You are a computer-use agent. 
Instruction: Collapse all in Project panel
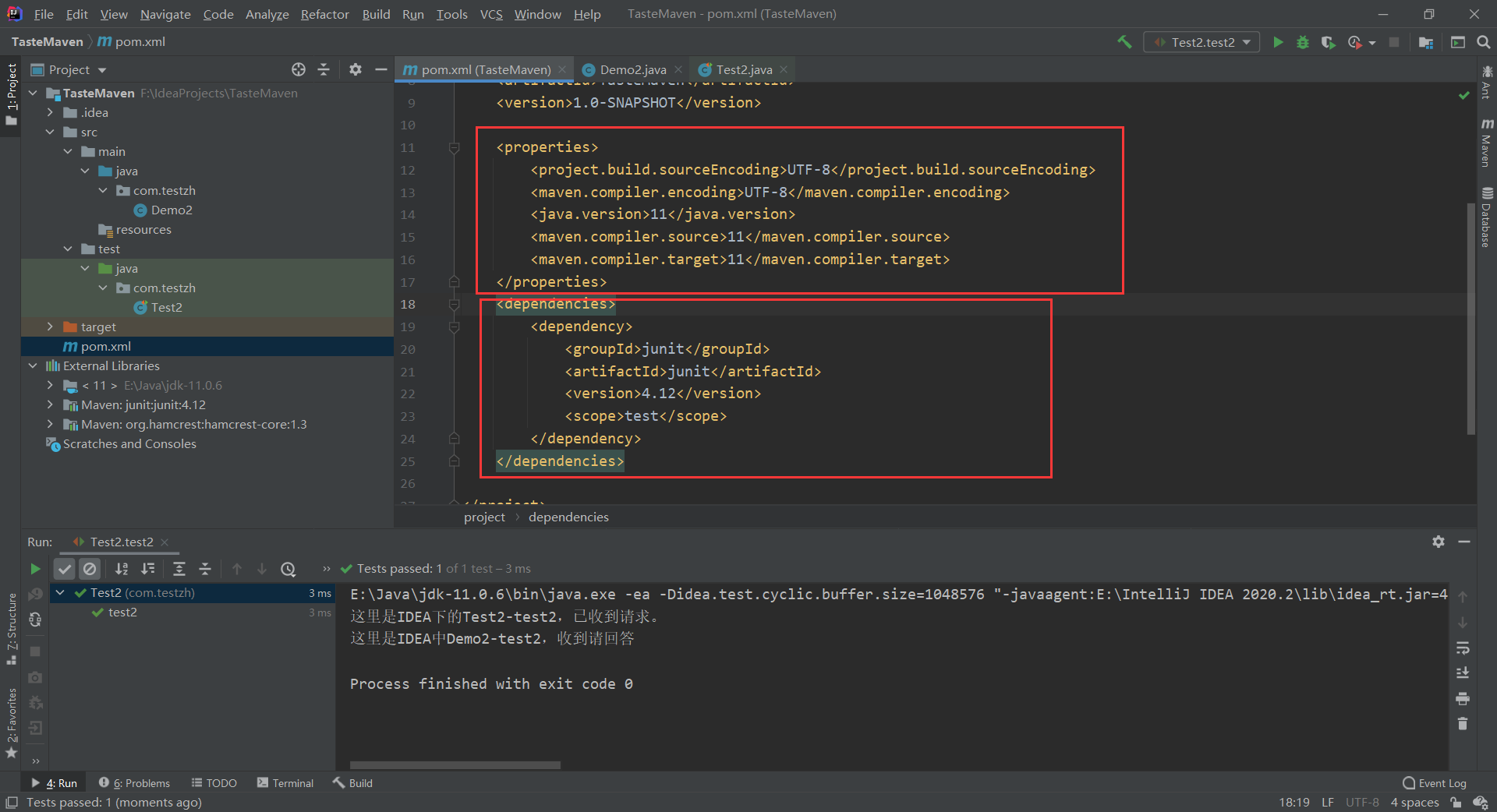[x=324, y=69]
